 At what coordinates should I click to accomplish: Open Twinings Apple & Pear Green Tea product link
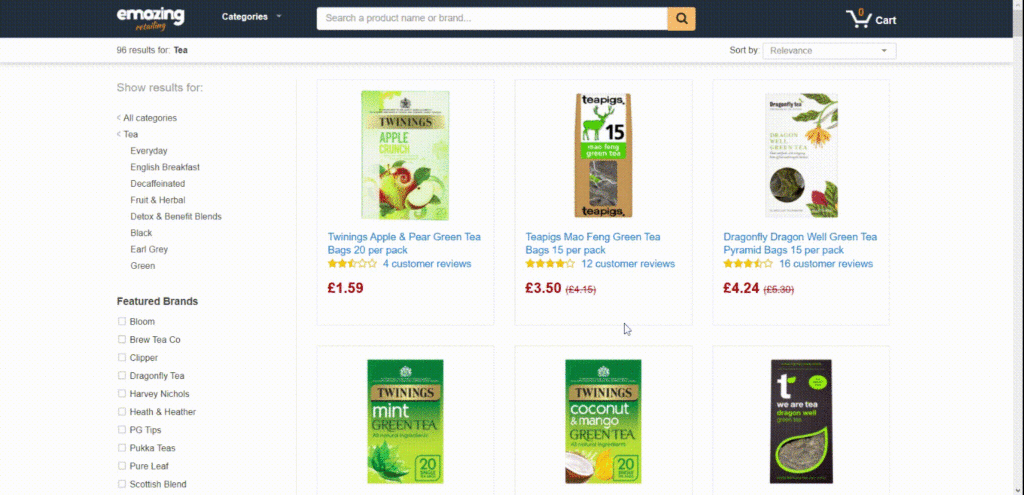coord(404,244)
